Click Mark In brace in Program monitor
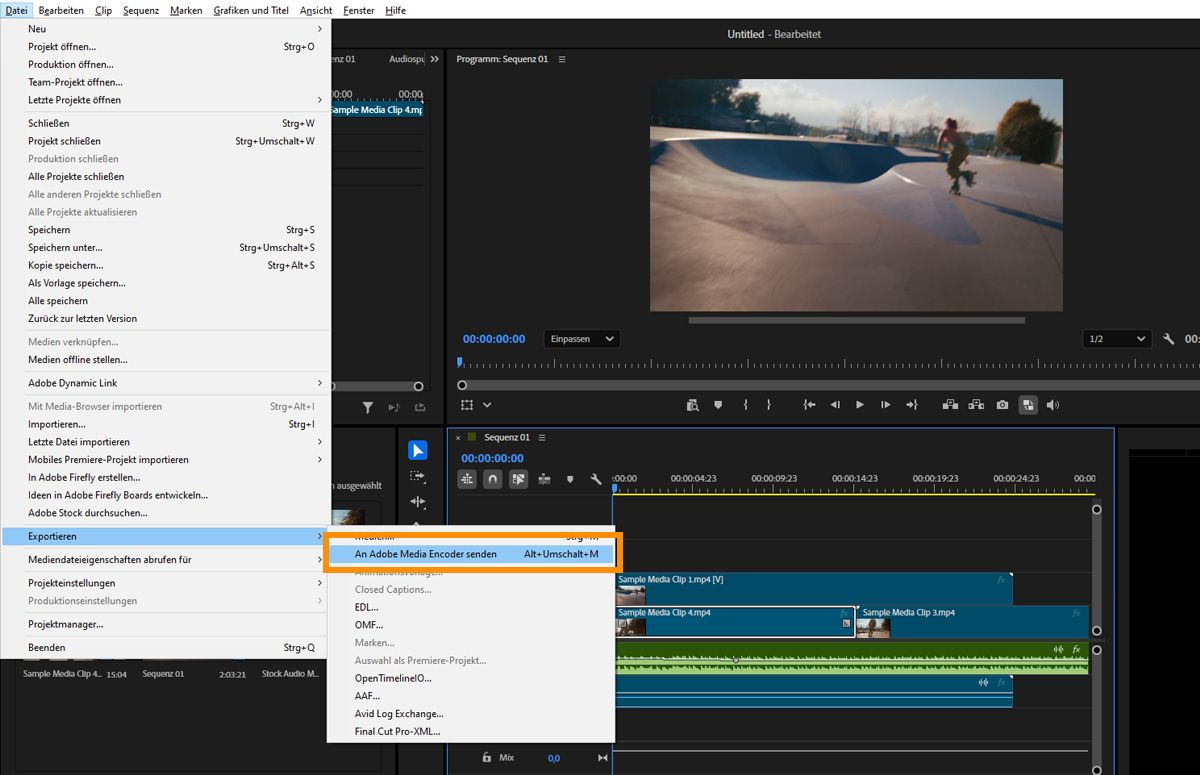Viewport: 1200px width, 775px height. tap(745, 405)
